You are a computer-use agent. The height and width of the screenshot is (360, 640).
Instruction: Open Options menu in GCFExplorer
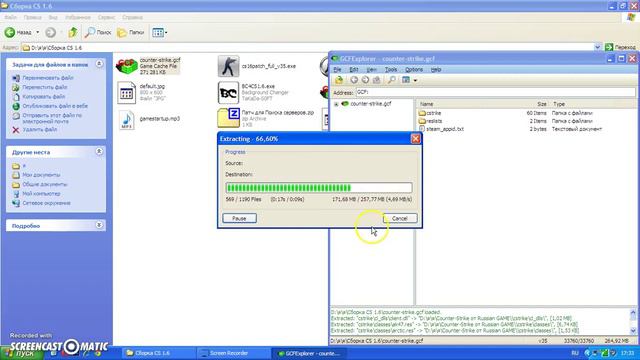[x=413, y=69]
